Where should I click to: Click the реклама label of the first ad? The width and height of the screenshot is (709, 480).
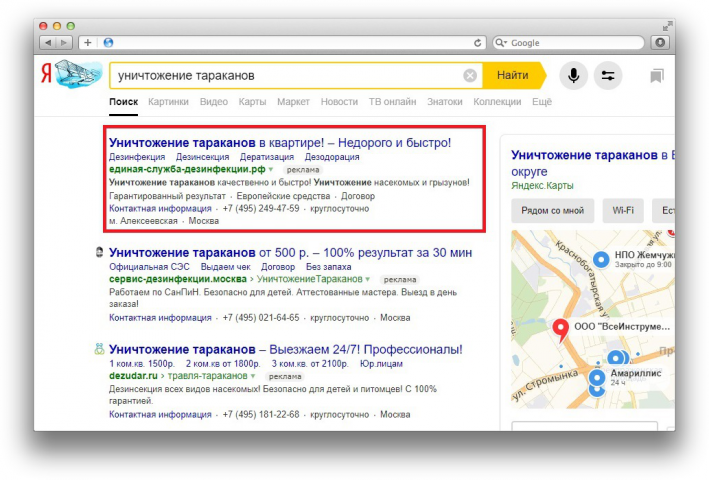(x=303, y=170)
